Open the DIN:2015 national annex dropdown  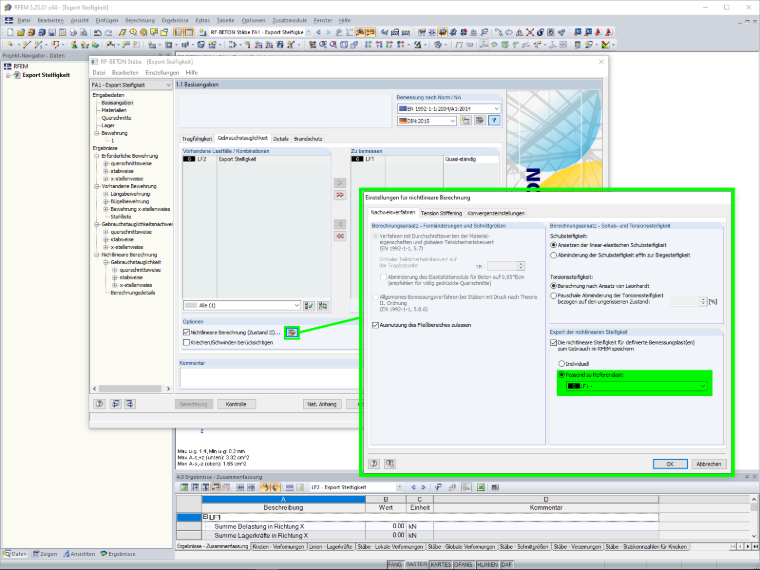[x=427, y=121]
